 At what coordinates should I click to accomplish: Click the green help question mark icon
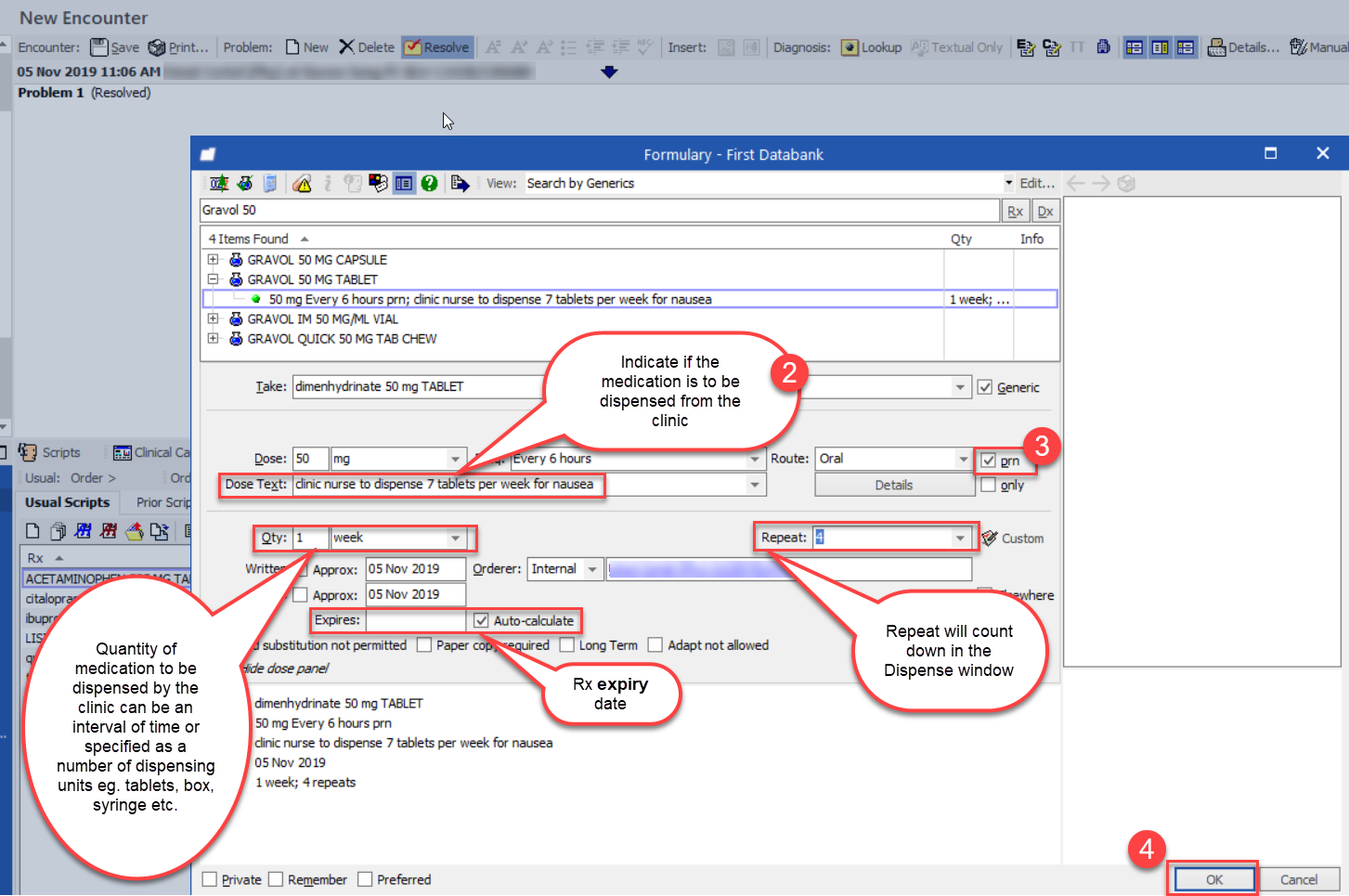[429, 184]
